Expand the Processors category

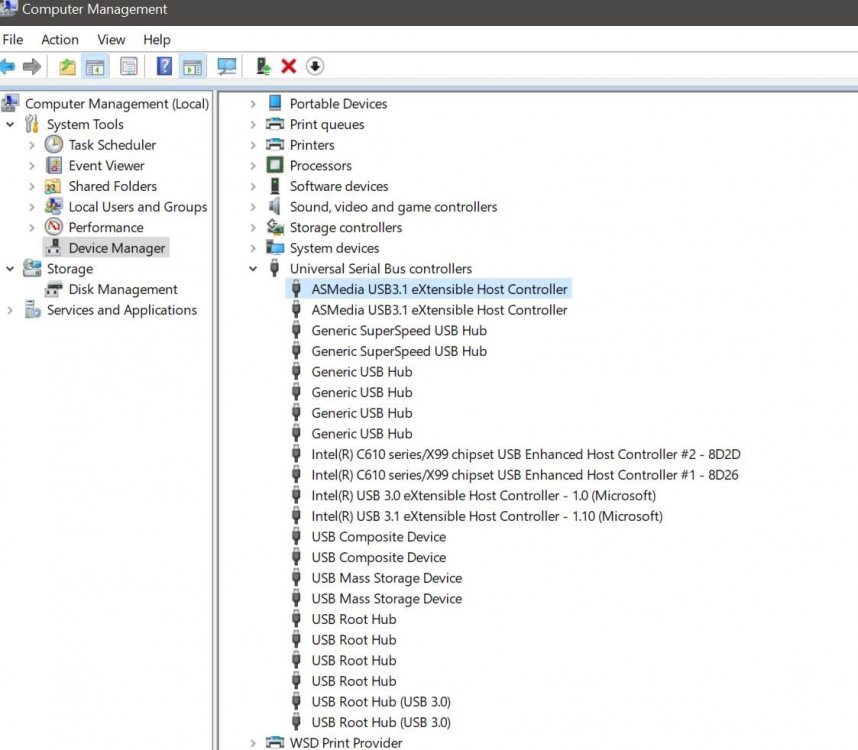click(253, 166)
